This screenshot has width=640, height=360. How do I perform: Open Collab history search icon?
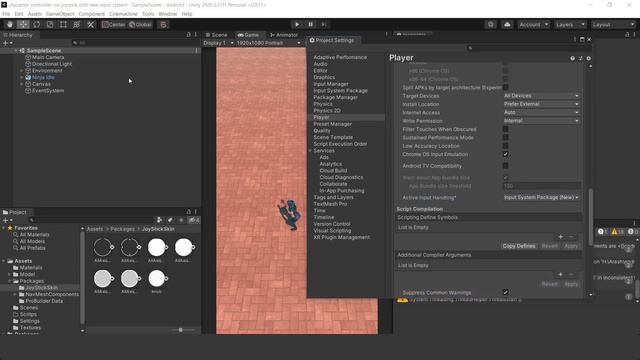tap(491, 24)
